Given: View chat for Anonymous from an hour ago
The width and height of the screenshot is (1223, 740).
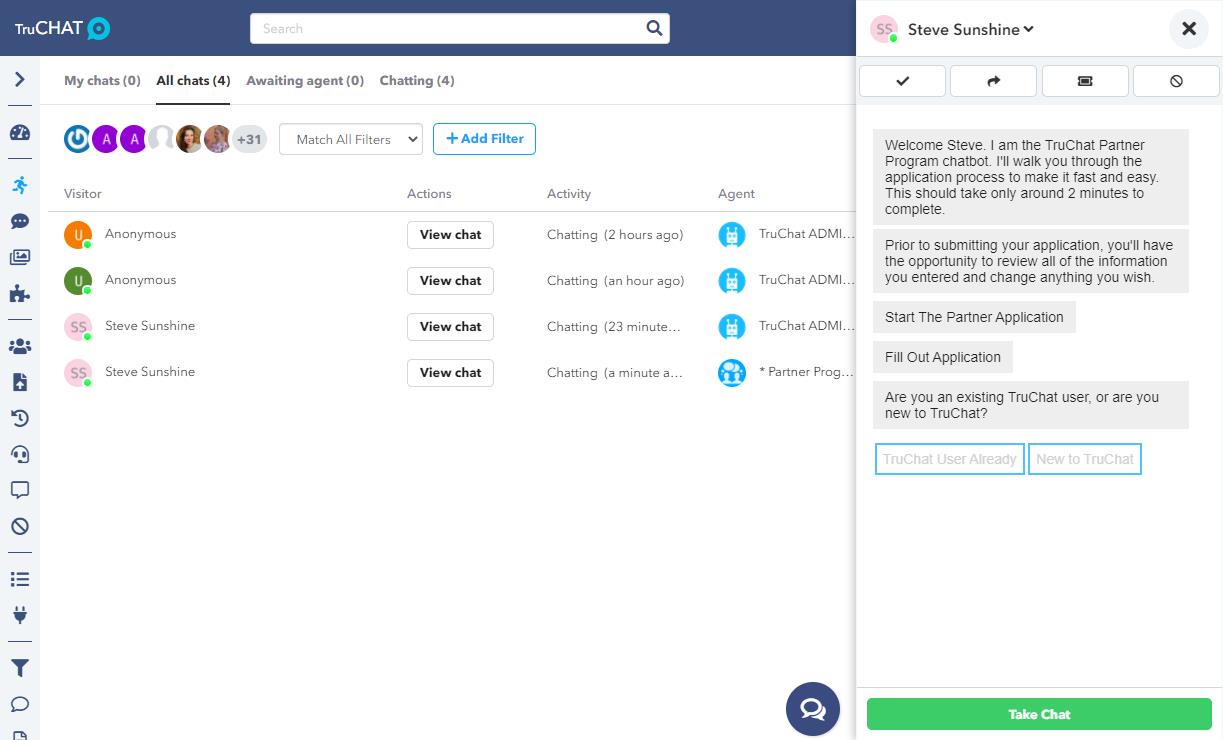Looking at the screenshot, I should tap(450, 281).
